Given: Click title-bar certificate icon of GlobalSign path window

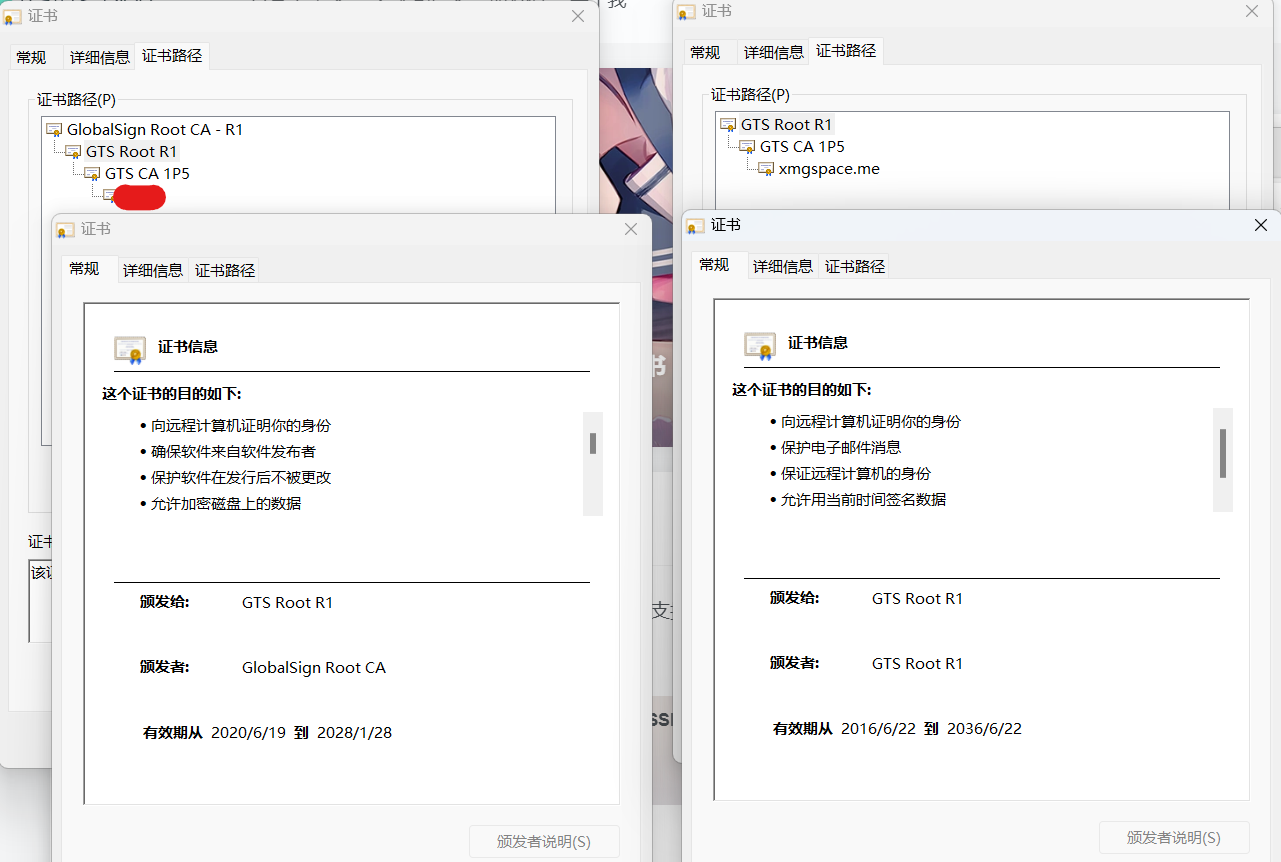Looking at the screenshot, I should coord(13,17).
